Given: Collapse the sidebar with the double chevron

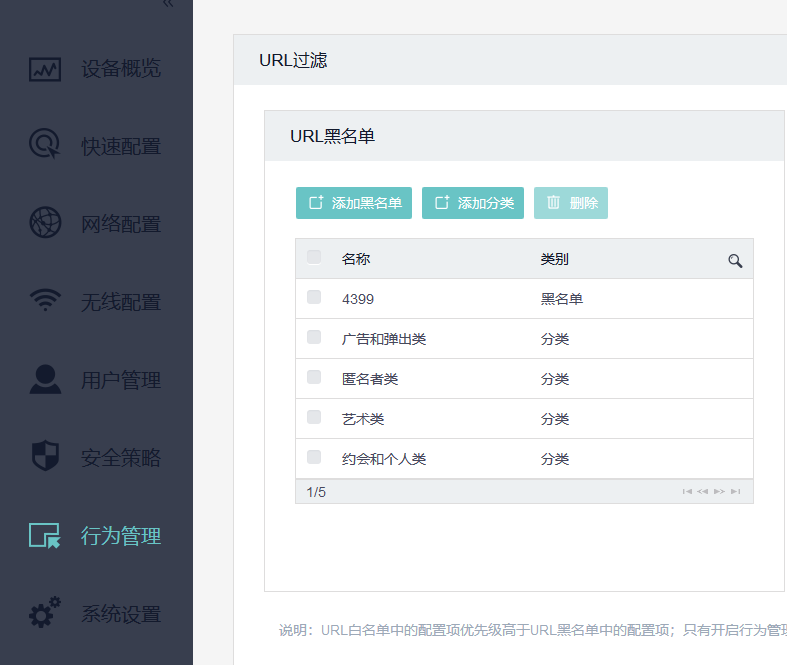Looking at the screenshot, I should pyautogui.click(x=168, y=4).
